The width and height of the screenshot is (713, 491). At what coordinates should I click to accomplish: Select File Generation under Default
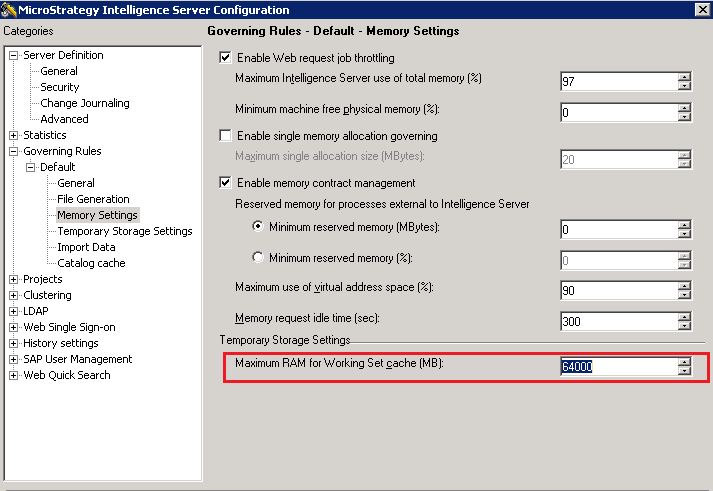coord(93,199)
